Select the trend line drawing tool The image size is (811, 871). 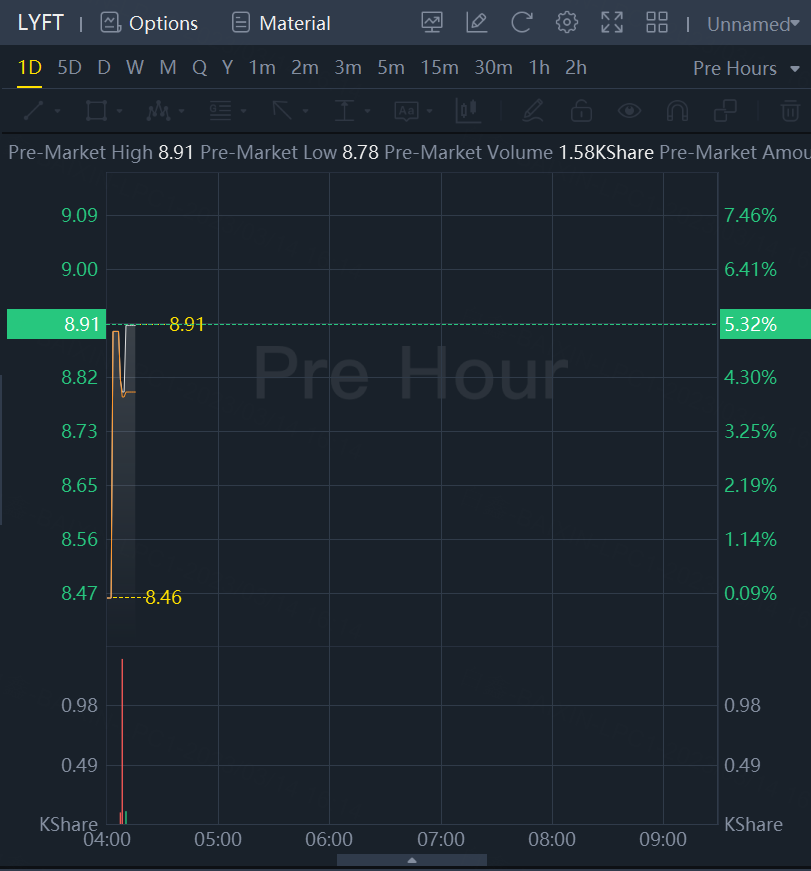33,110
